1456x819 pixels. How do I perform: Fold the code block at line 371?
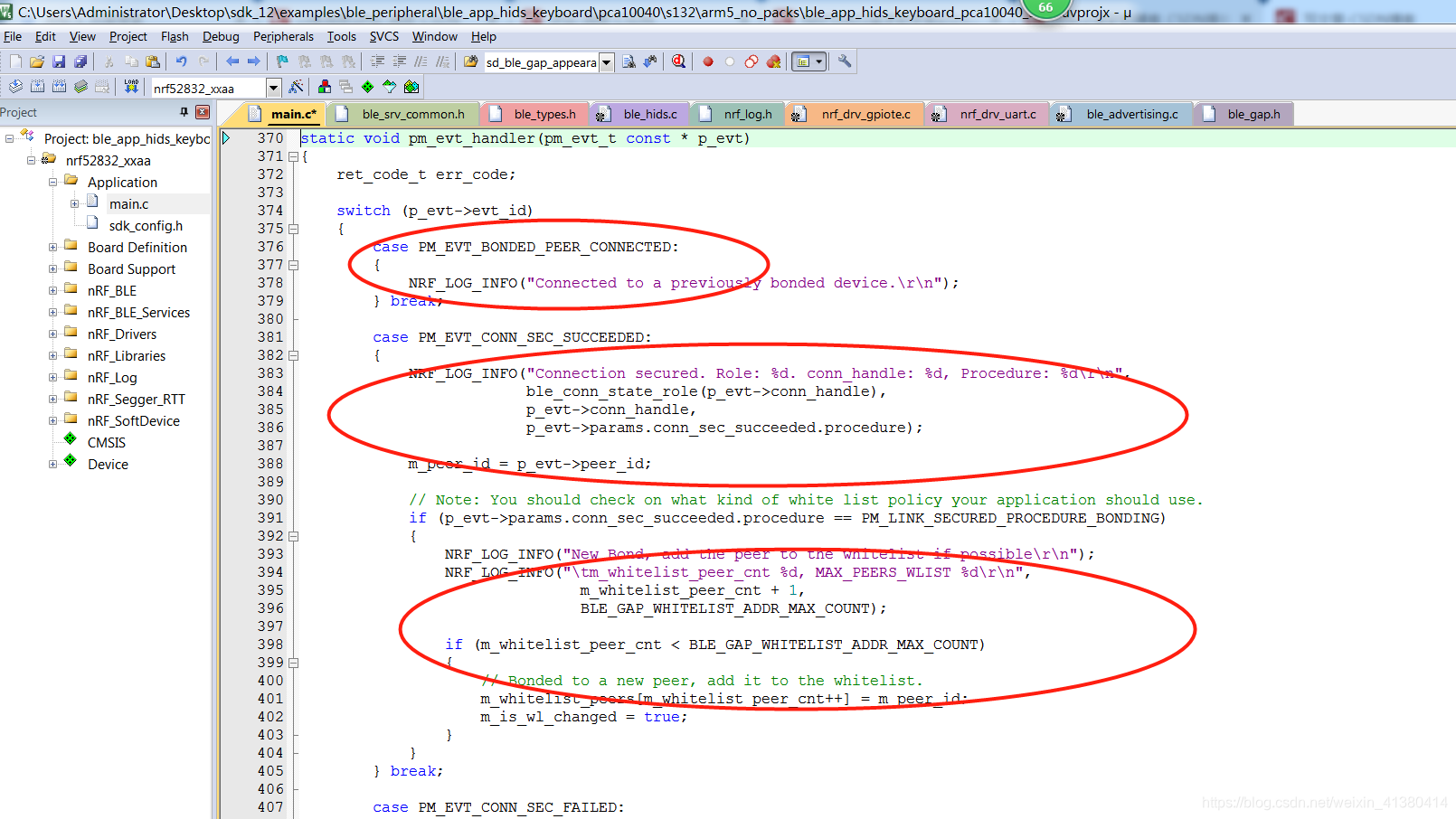[x=293, y=156]
